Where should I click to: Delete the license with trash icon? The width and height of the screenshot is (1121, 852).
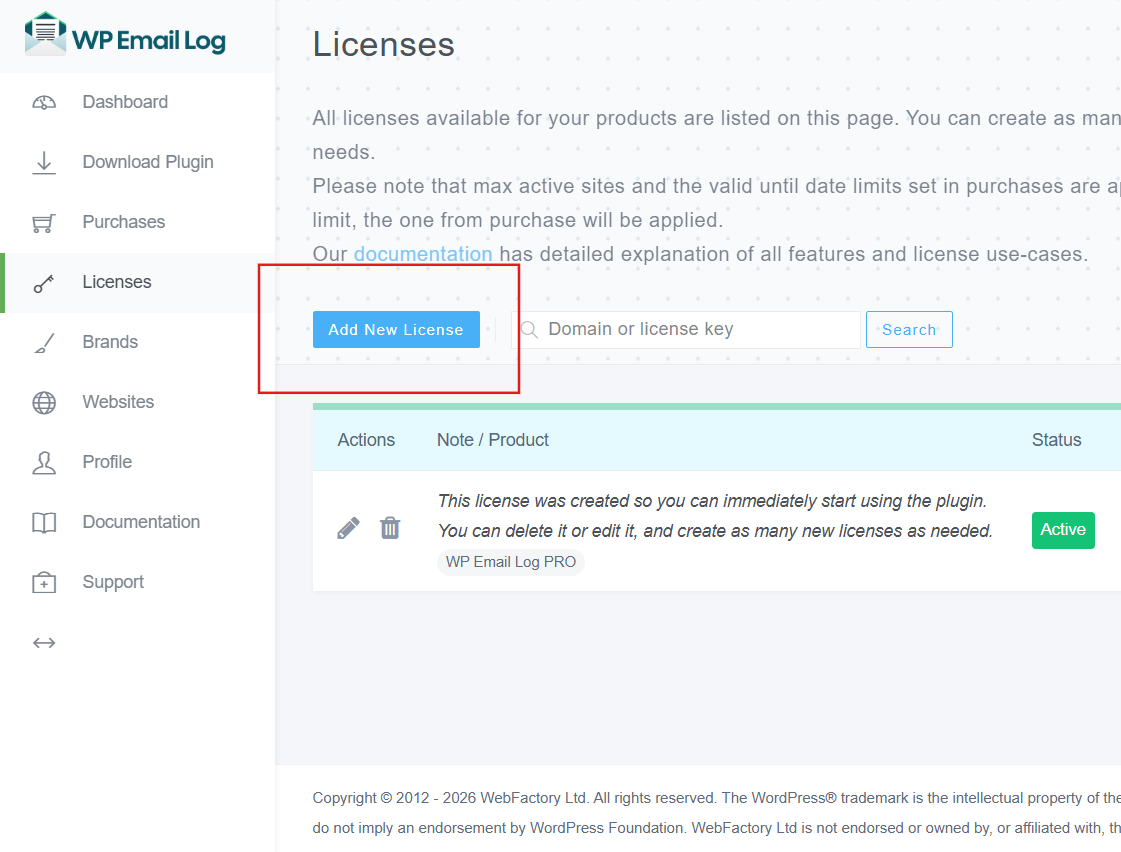point(390,528)
